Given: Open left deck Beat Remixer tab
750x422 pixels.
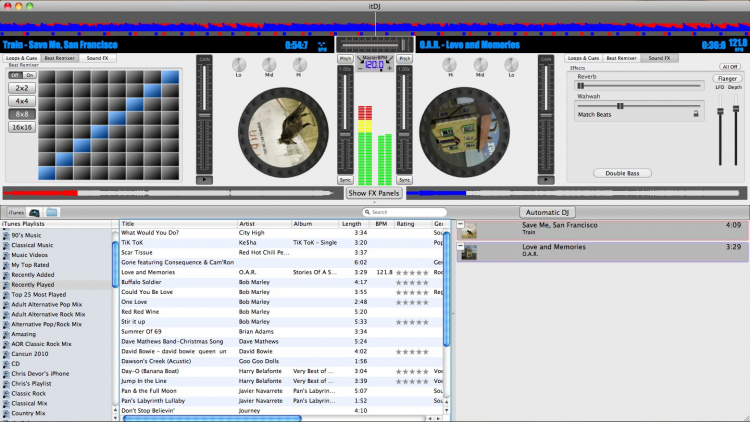Looking at the screenshot, I should pyautogui.click(x=59, y=58).
